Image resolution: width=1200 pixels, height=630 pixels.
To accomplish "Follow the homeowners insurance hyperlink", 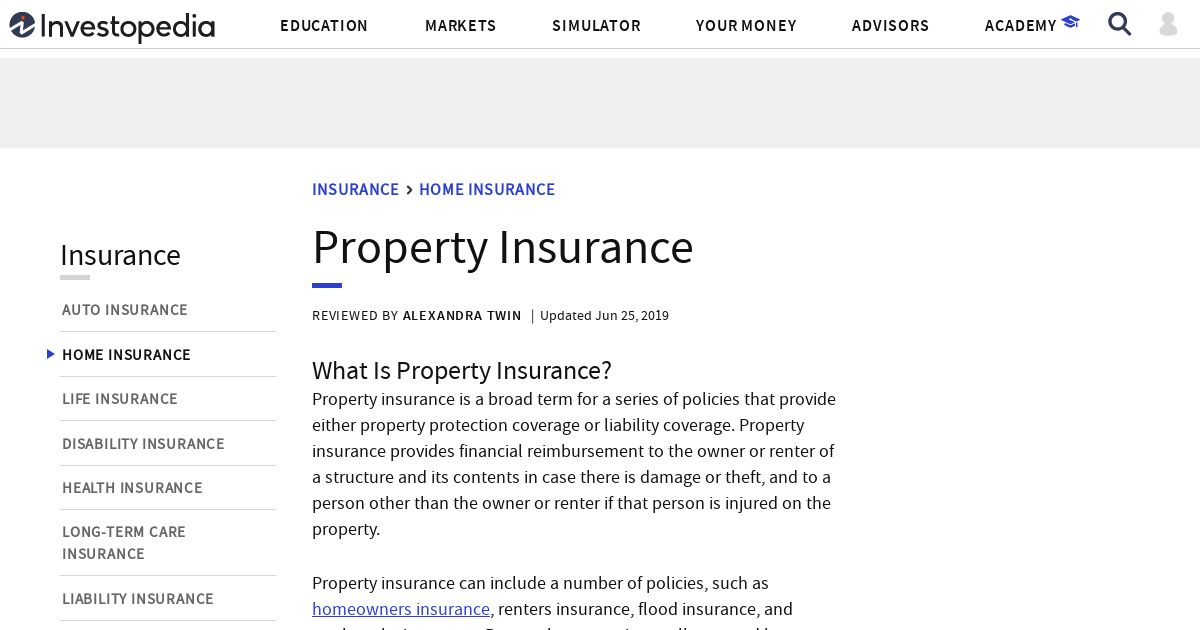I will [x=401, y=609].
